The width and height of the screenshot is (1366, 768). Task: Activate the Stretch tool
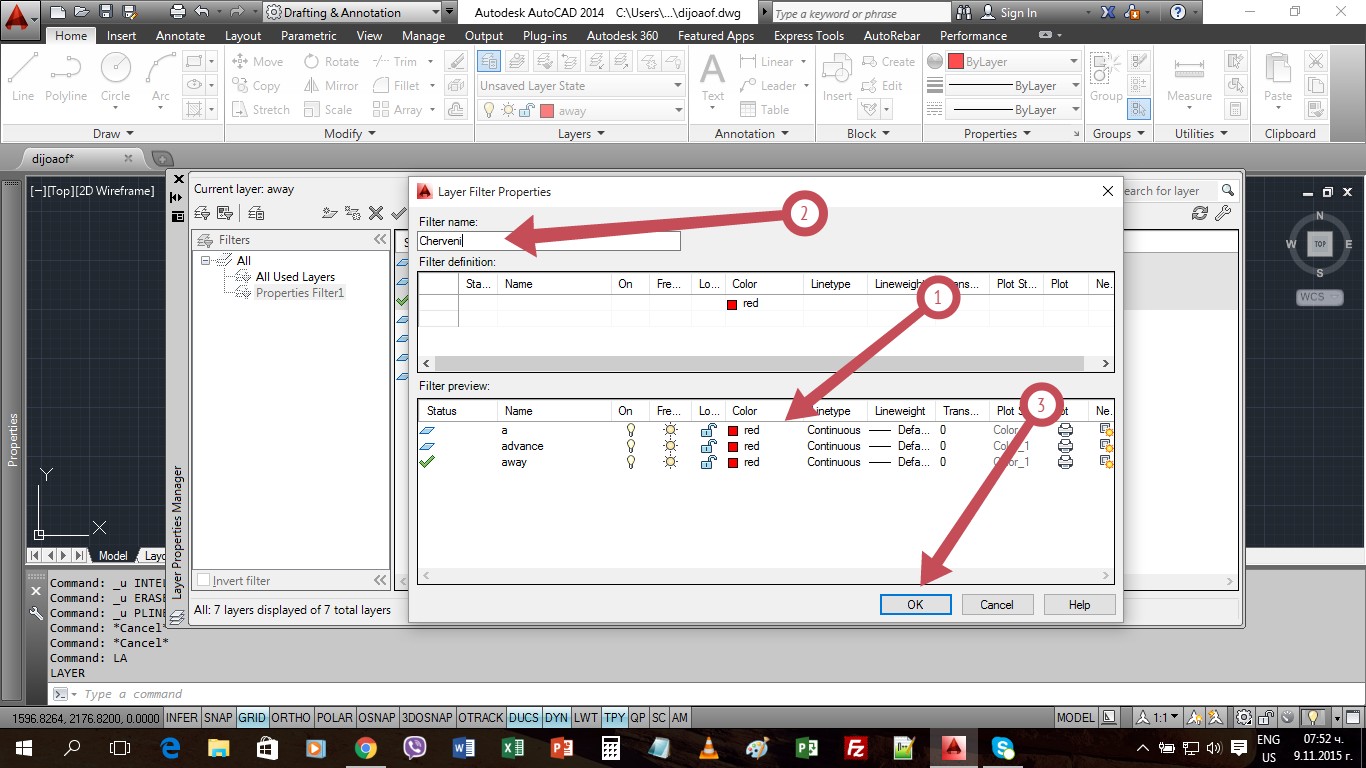[260, 110]
